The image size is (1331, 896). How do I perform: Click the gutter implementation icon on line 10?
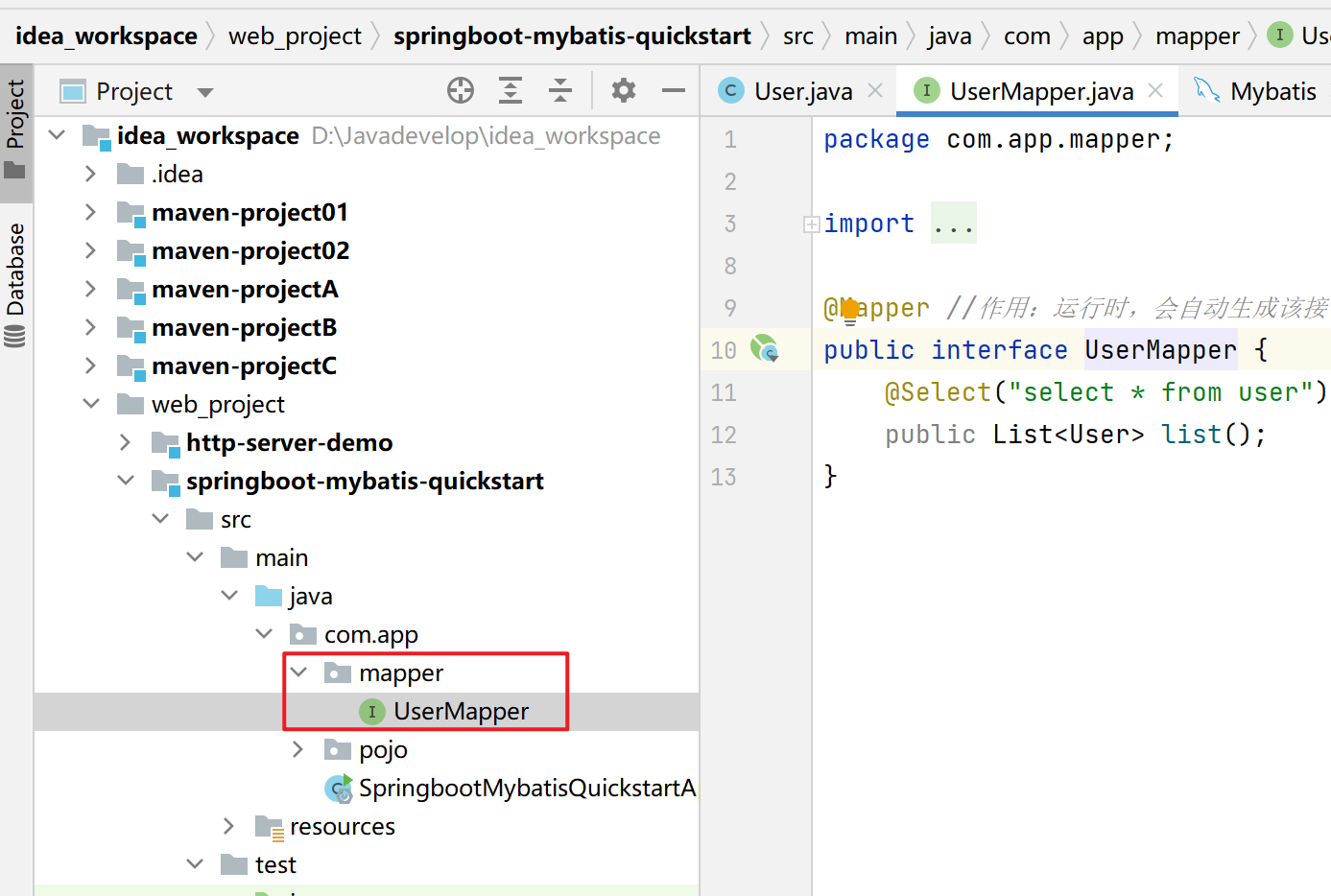tap(765, 349)
